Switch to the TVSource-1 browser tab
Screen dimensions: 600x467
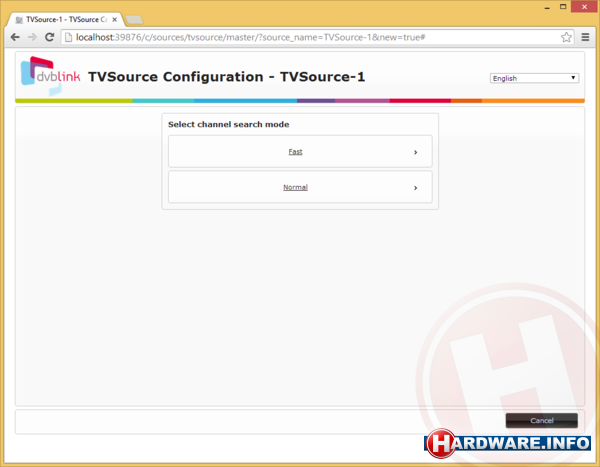pyautogui.click(x=66, y=20)
